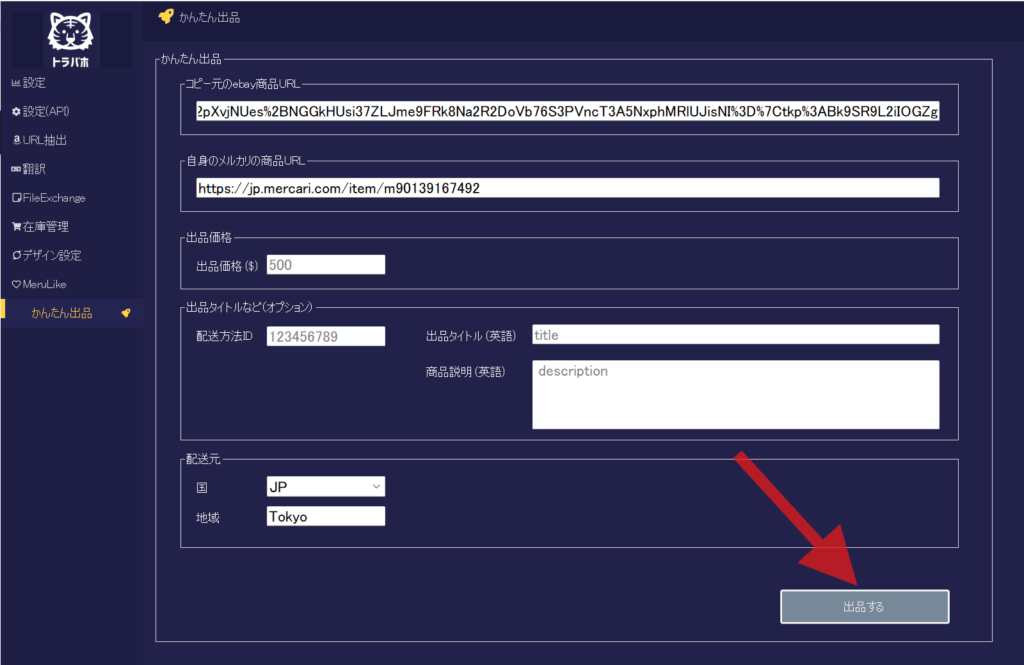Click the 商品説明 description text area
The image size is (1024, 665).
click(x=735, y=394)
